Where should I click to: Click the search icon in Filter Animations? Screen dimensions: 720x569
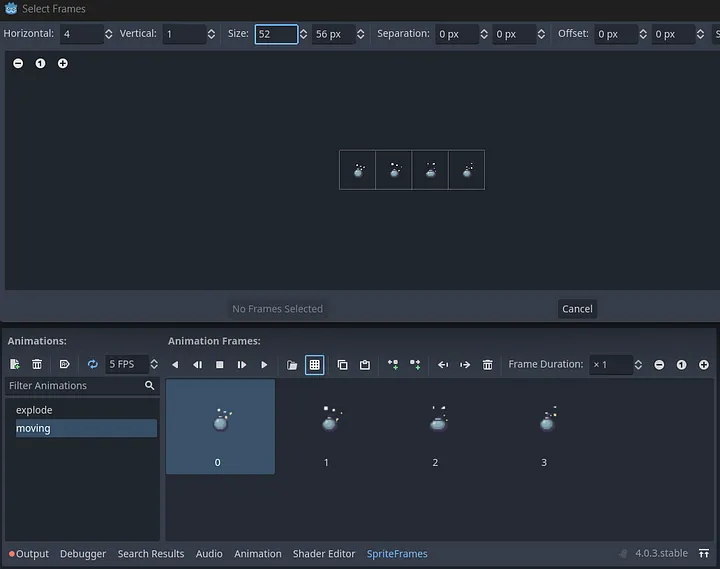coord(150,385)
